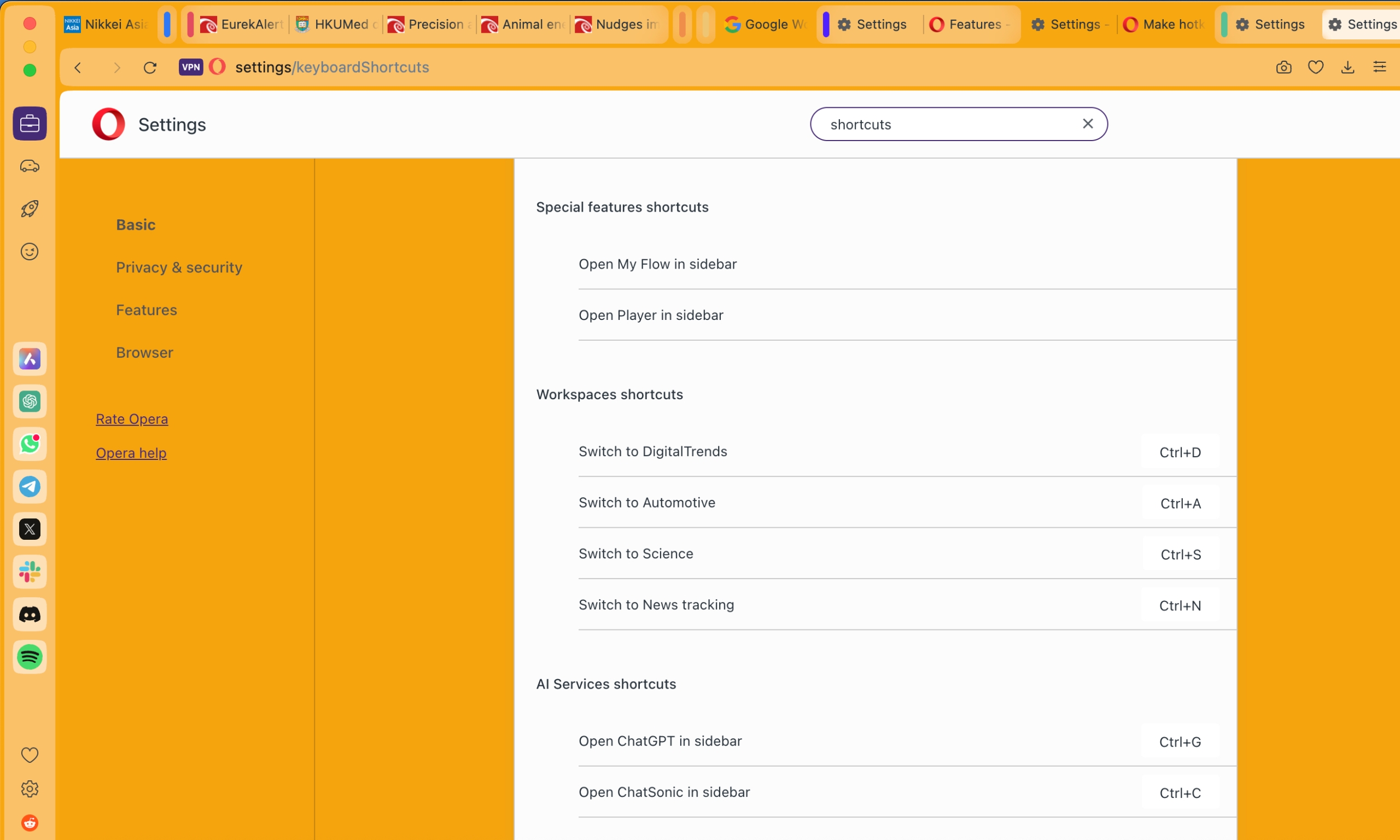1400x840 pixels.
Task: Open the Privacy & security settings section
Action: pos(179,267)
